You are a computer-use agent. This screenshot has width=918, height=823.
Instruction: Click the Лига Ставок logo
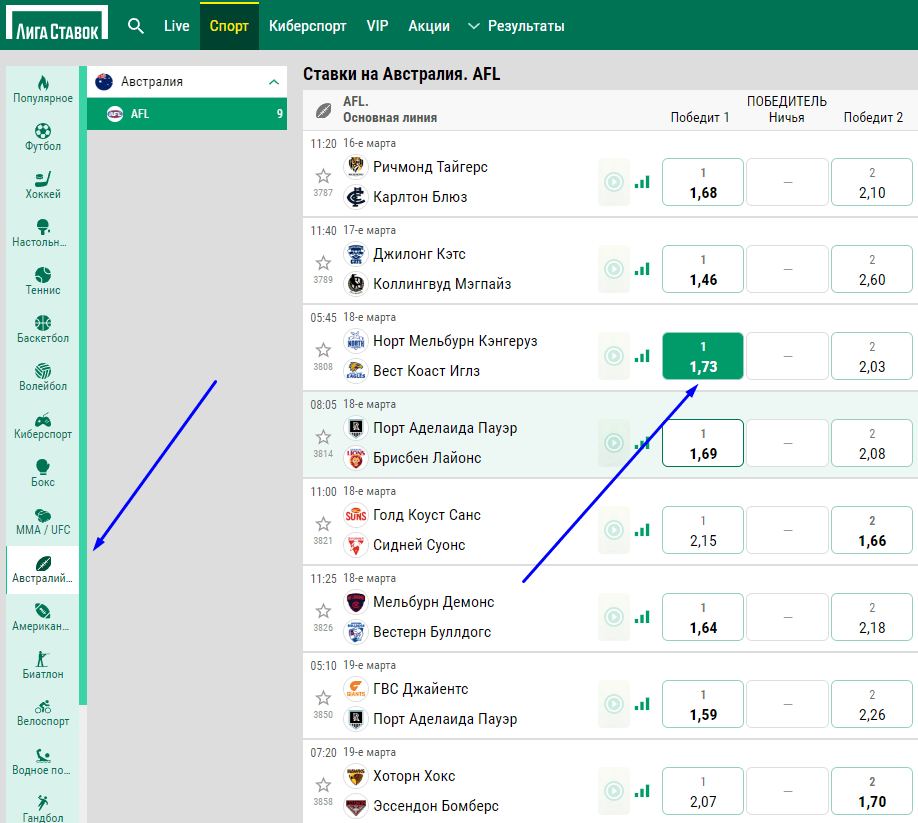(x=57, y=23)
